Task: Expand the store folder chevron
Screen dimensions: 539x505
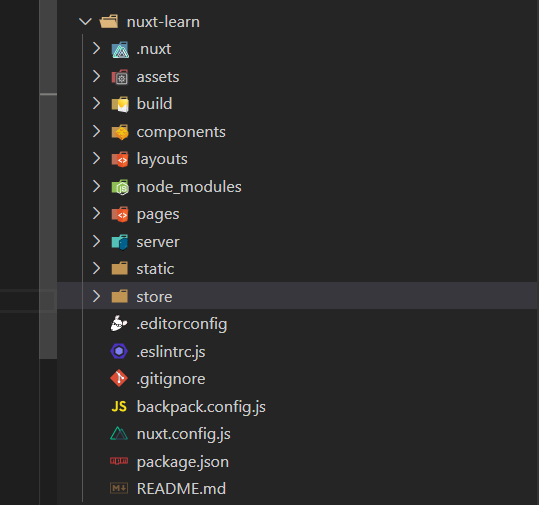Action: point(97,296)
